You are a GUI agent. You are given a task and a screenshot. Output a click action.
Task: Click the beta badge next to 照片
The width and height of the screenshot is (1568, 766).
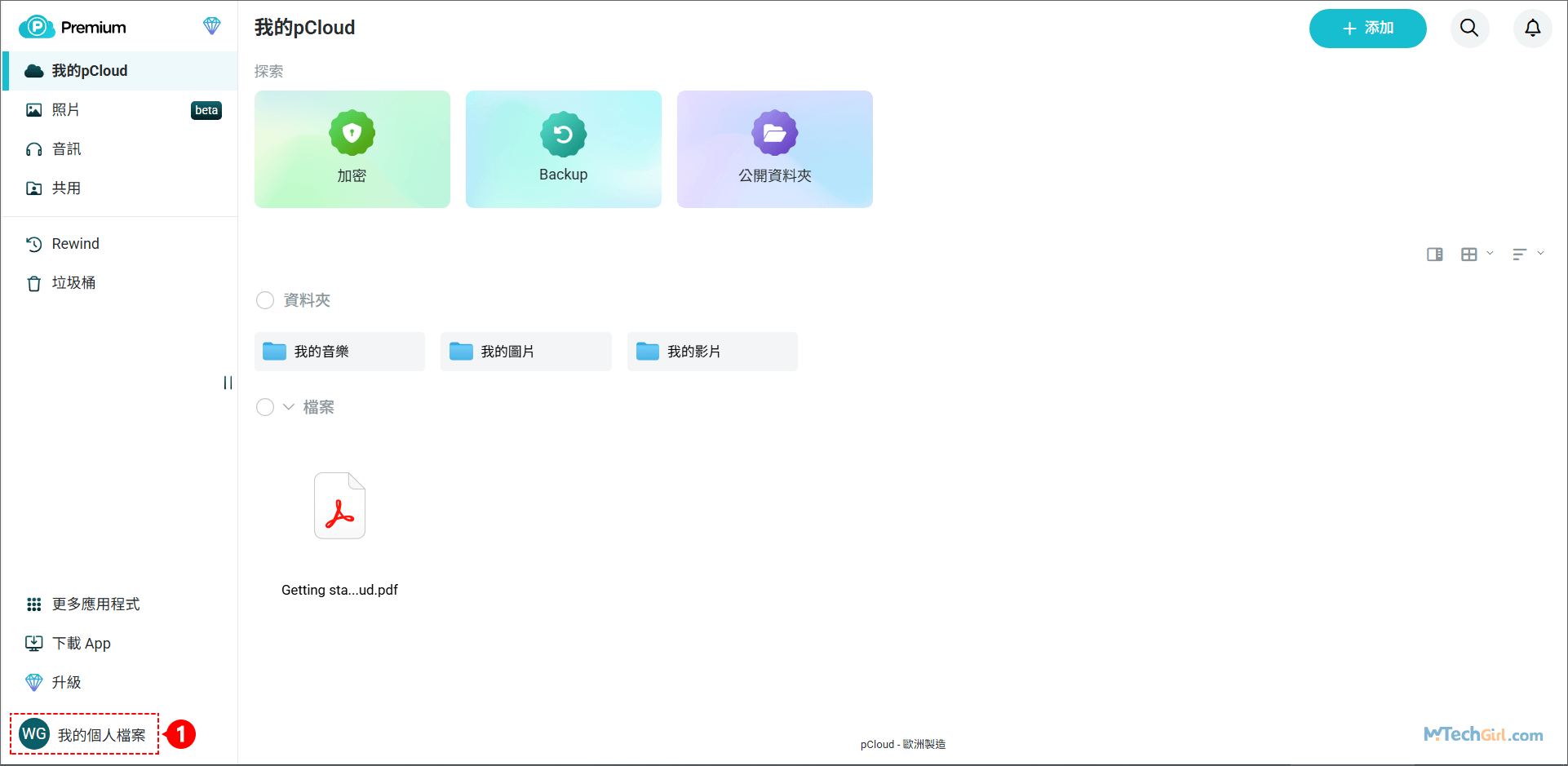[x=206, y=110]
